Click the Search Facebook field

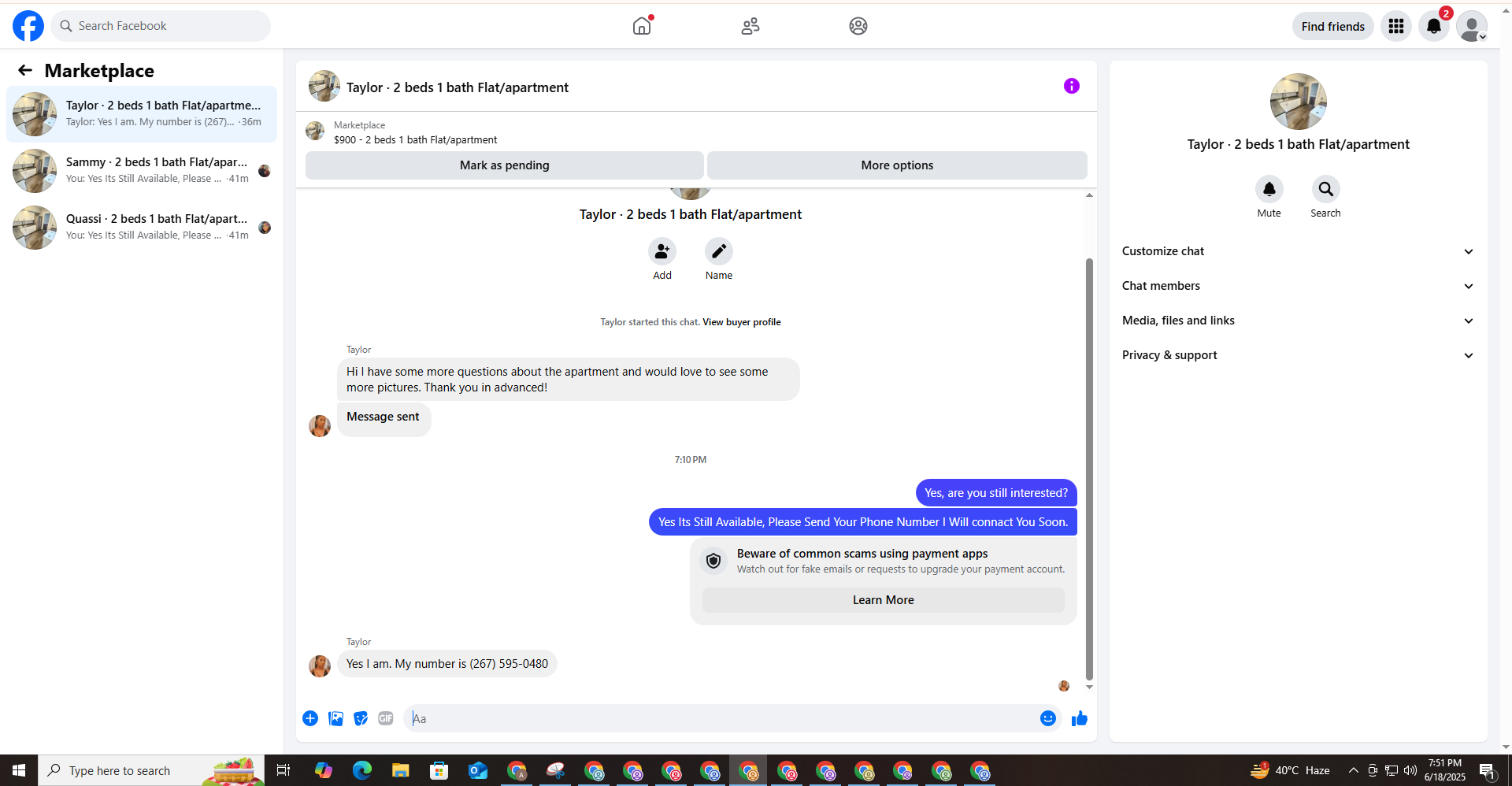tap(161, 26)
